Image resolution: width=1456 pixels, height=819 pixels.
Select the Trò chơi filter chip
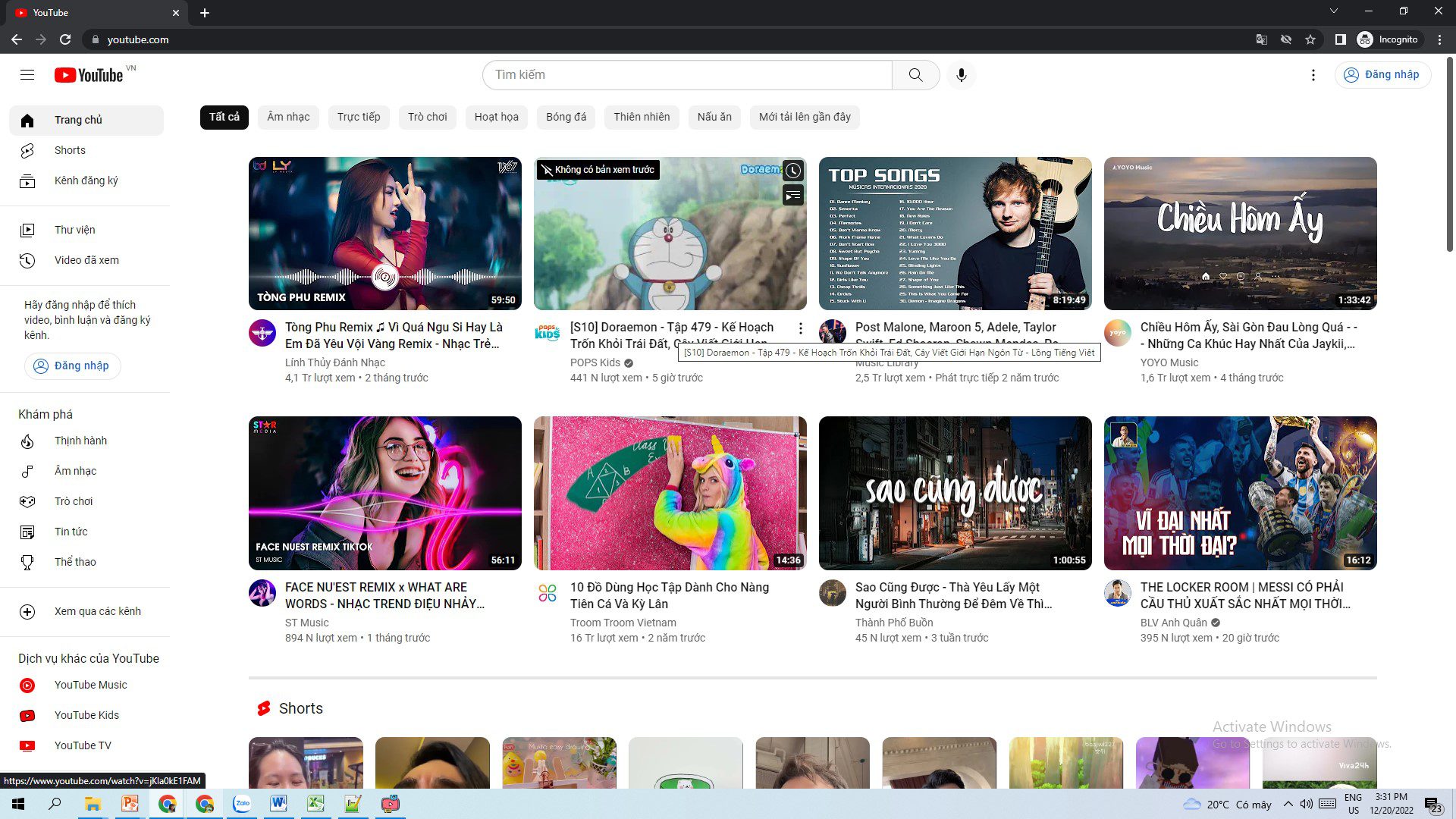428,117
